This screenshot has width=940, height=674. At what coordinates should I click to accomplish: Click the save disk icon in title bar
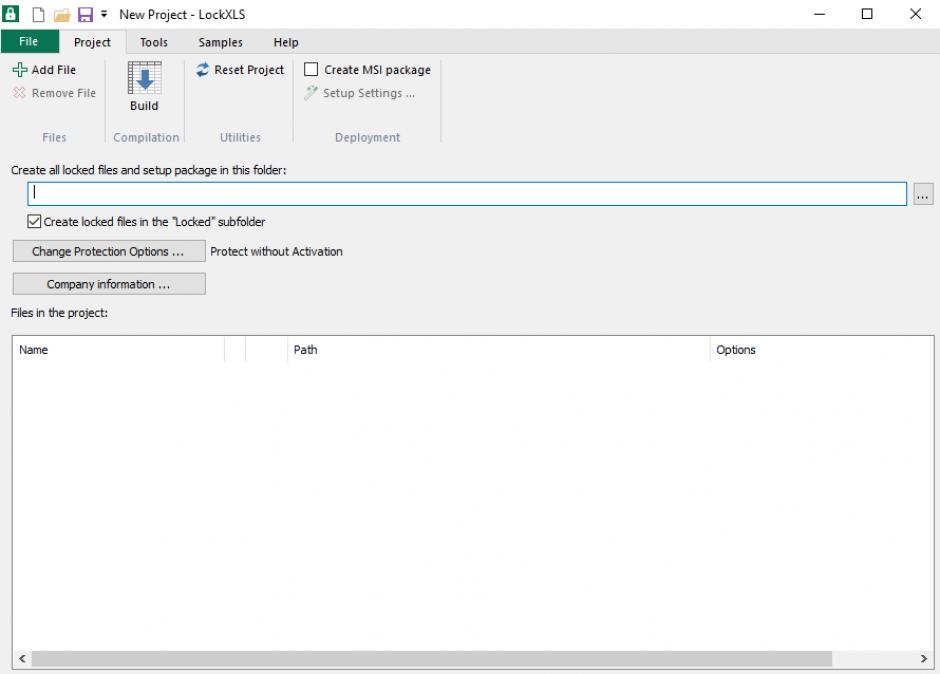[x=84, y=14]
